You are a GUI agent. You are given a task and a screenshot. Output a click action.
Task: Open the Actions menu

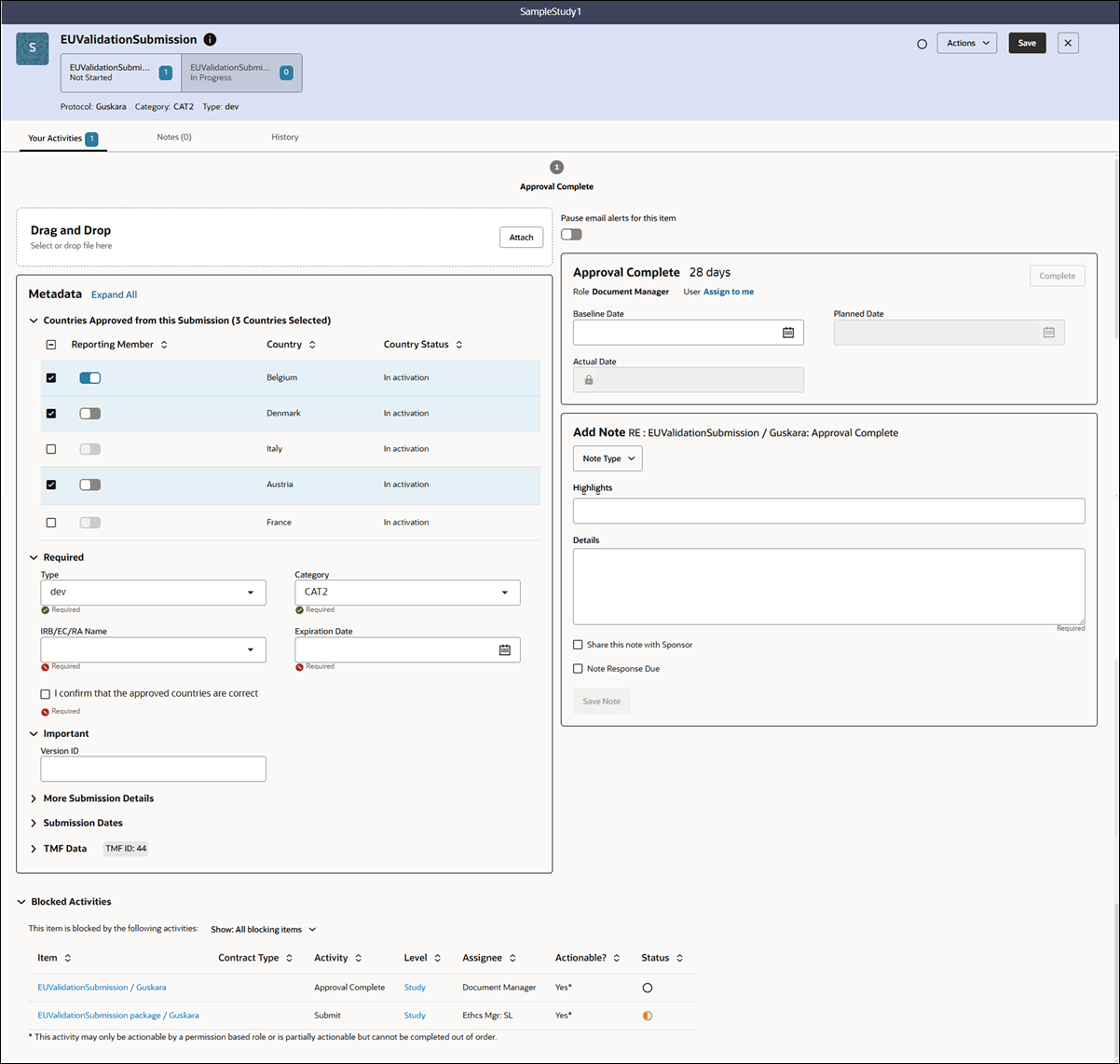click(x=966, y=42)
